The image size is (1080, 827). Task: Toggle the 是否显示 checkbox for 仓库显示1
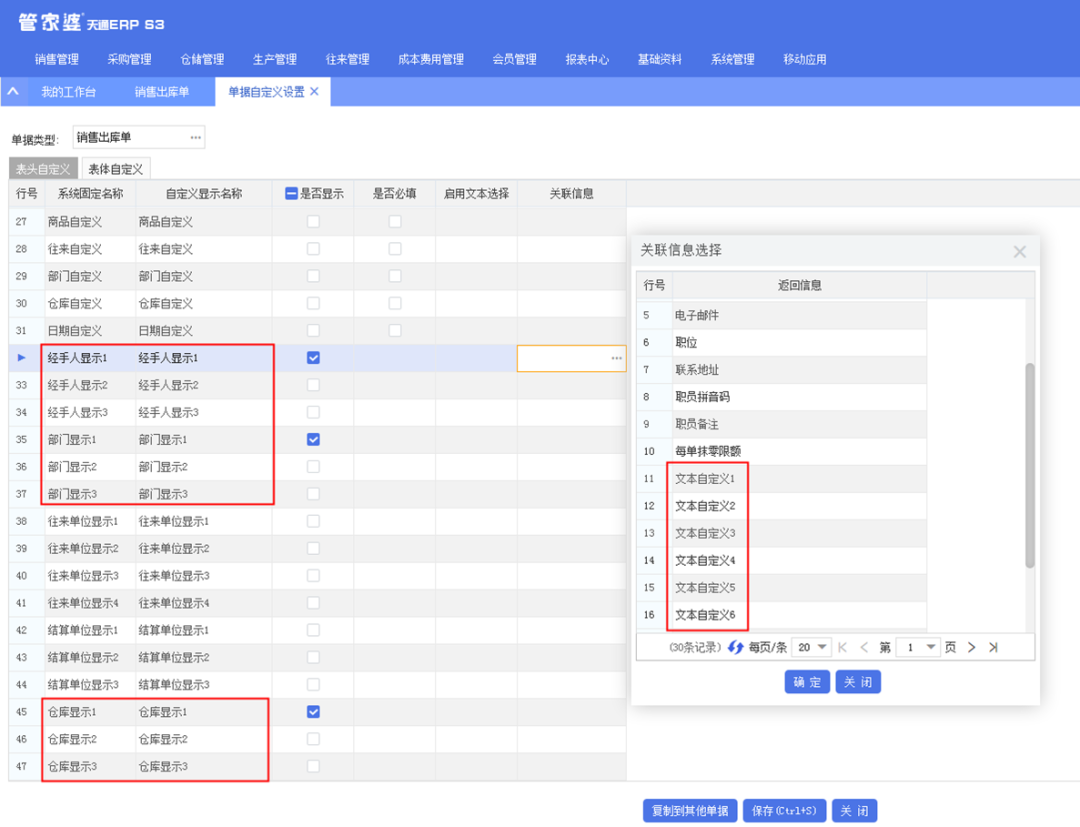[x=313, y=712]
